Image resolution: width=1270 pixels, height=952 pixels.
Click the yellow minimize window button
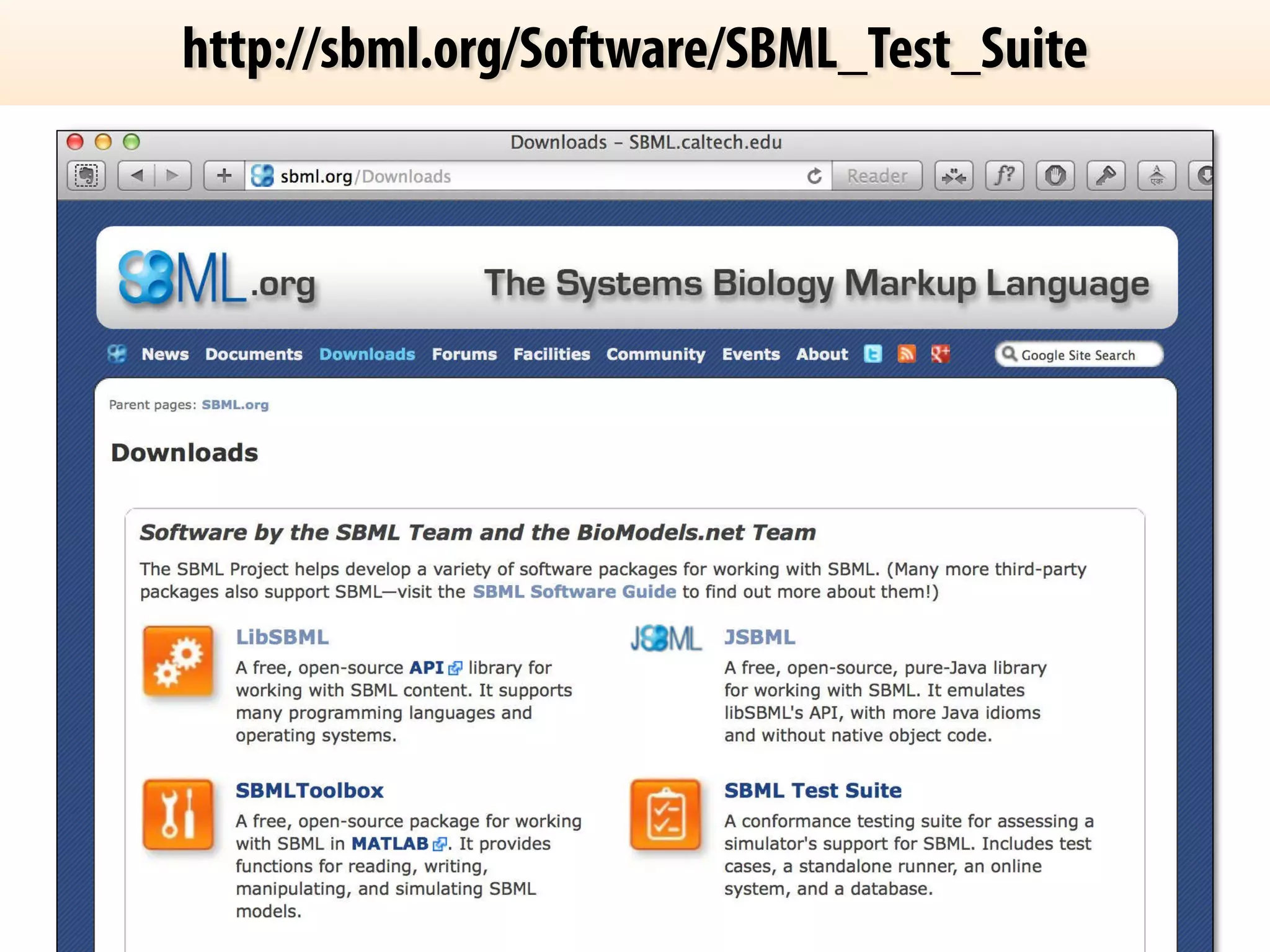(103, 142)
